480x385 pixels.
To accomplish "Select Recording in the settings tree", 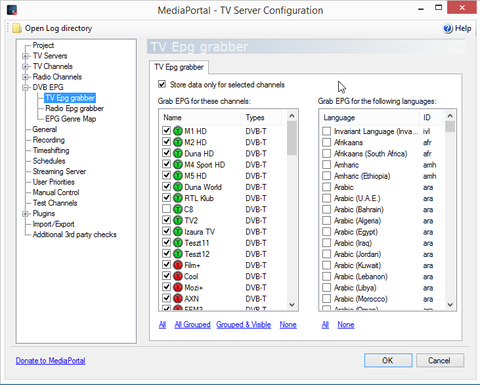I will [x=49, y=140].
